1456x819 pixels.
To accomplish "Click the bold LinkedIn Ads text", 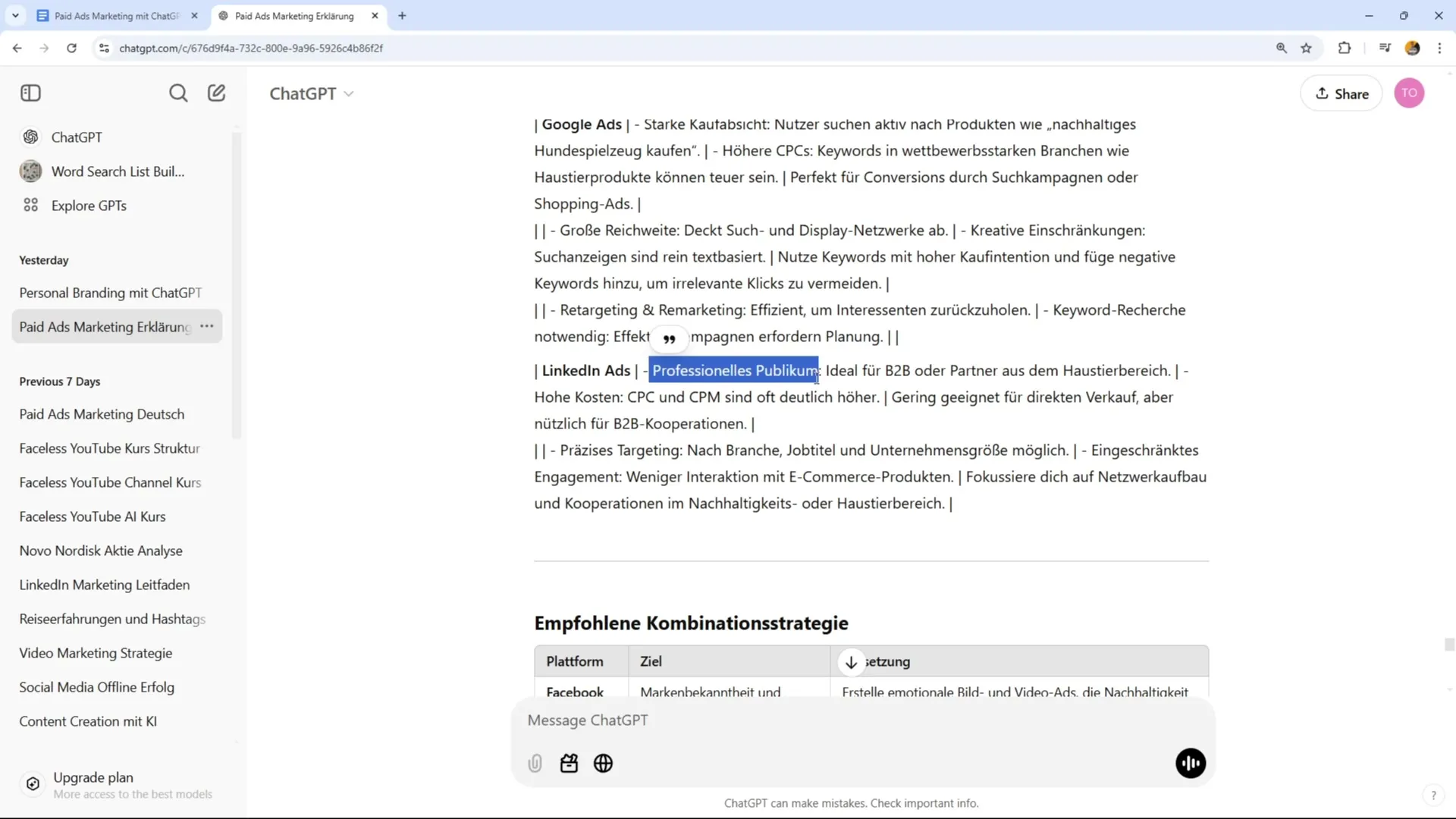I will point(585,371).
